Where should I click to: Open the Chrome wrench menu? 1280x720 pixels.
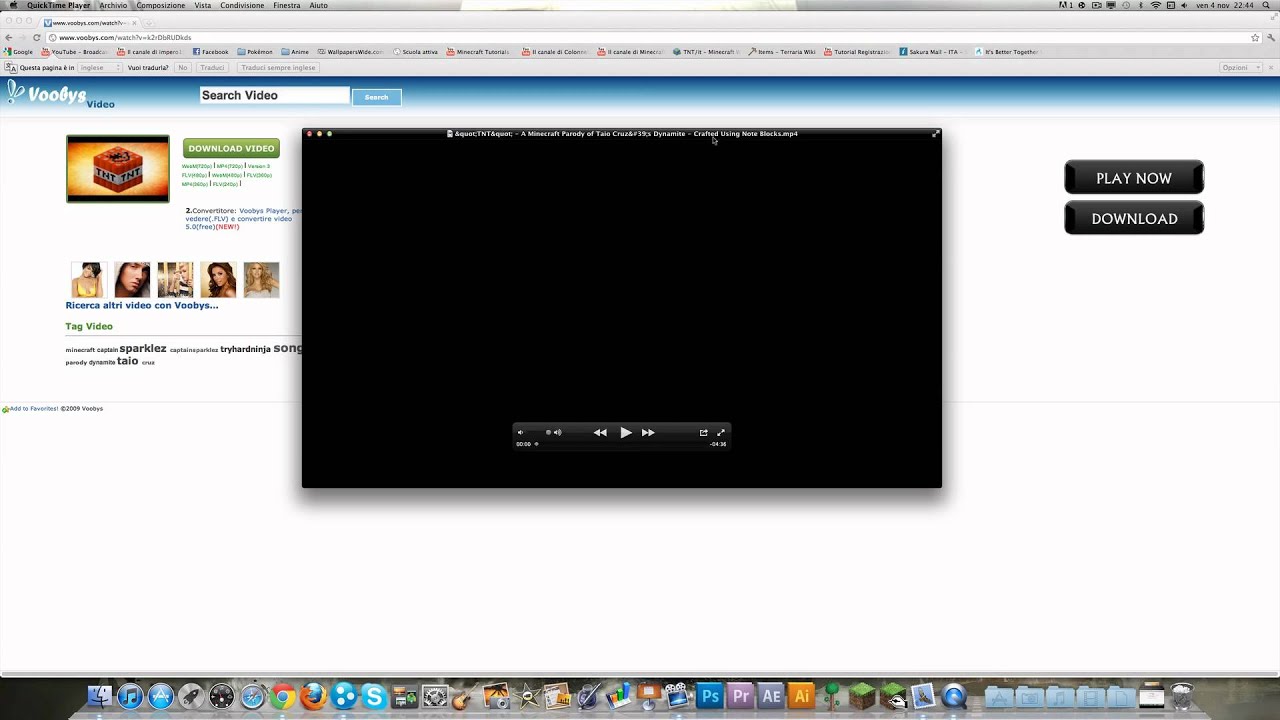pos(1270,38)
